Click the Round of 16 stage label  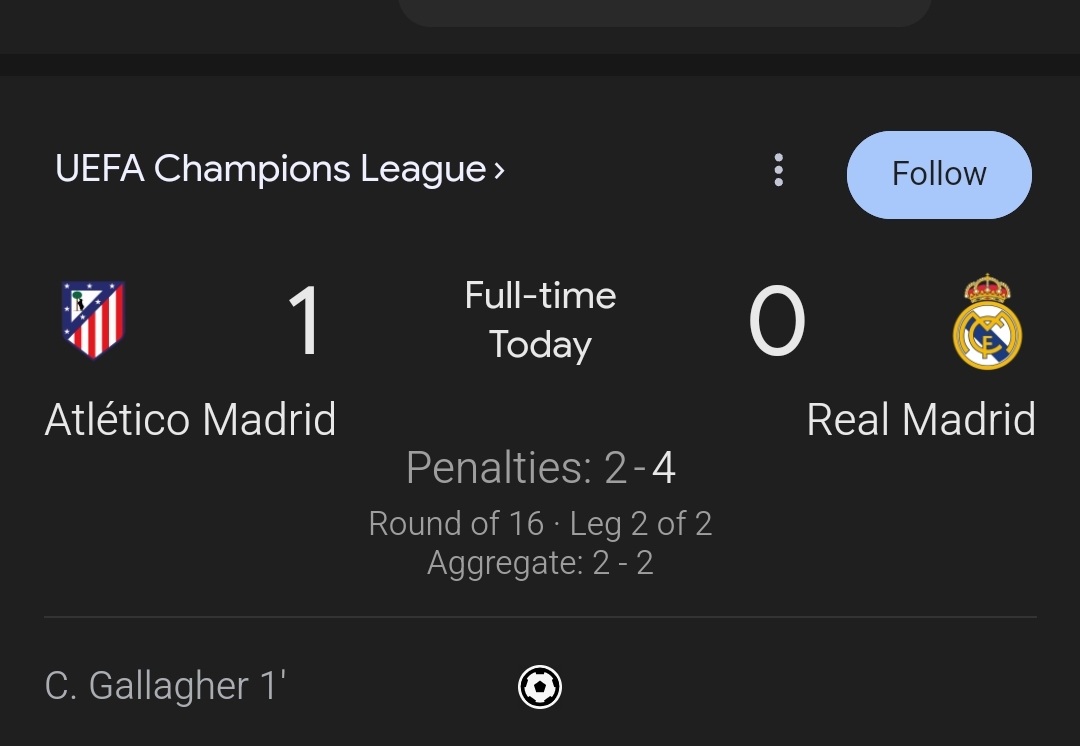point(456,523)
